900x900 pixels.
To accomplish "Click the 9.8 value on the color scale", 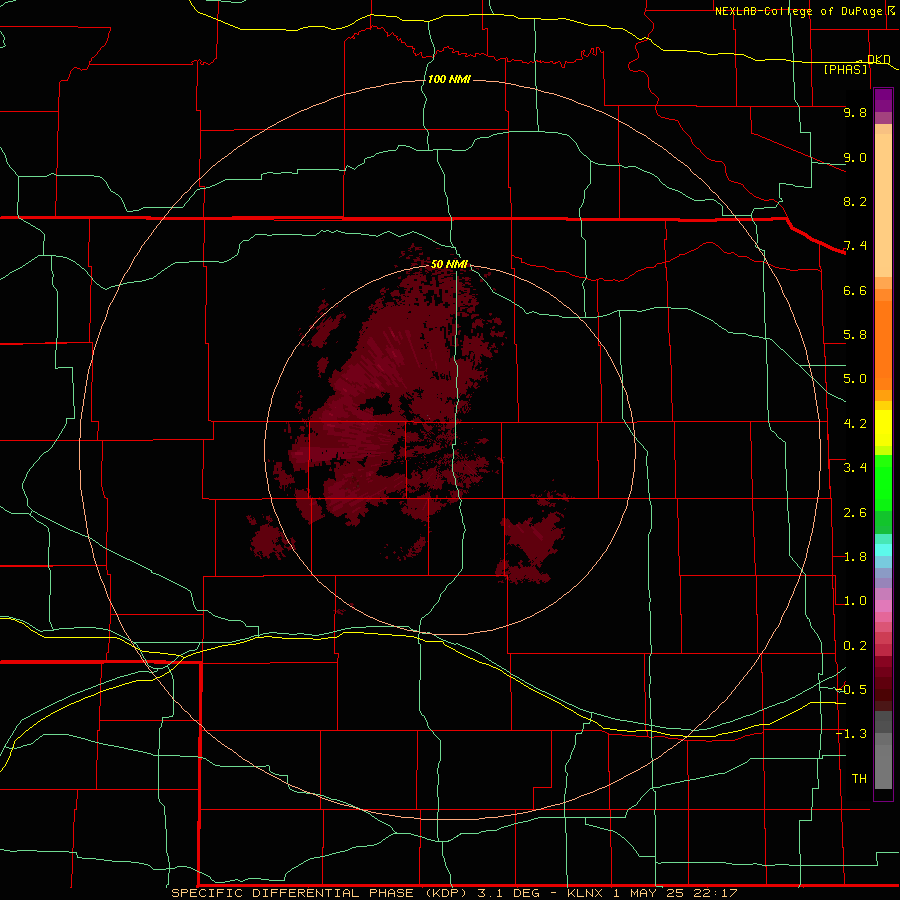I will (x=855, y=112).
